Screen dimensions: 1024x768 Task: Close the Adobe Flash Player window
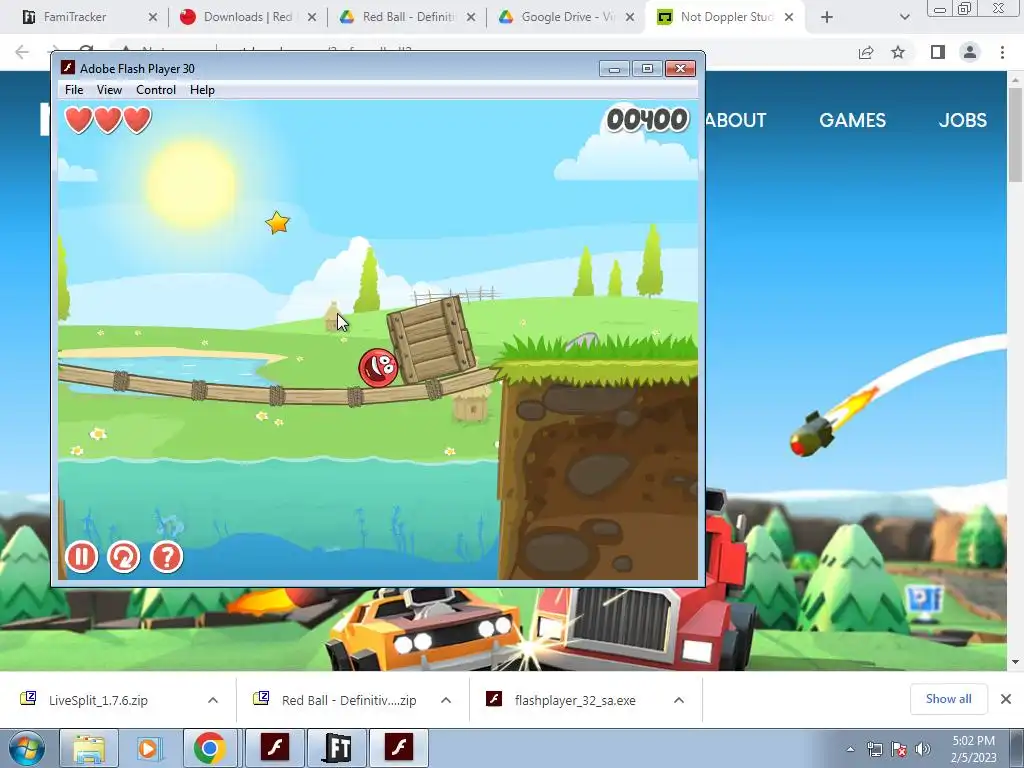tap(680, 69)
